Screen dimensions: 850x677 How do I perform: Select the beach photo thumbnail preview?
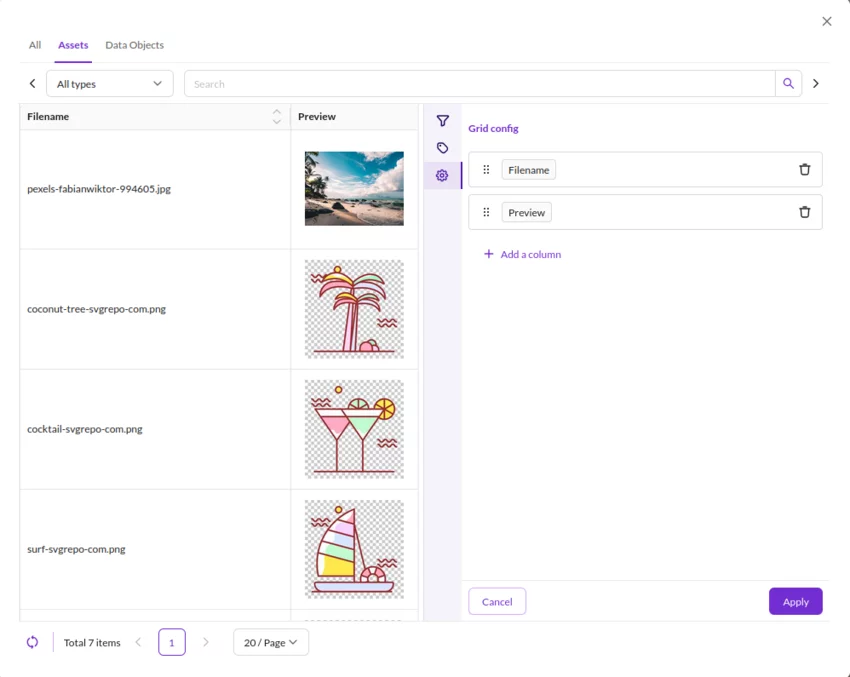point(354,189)
